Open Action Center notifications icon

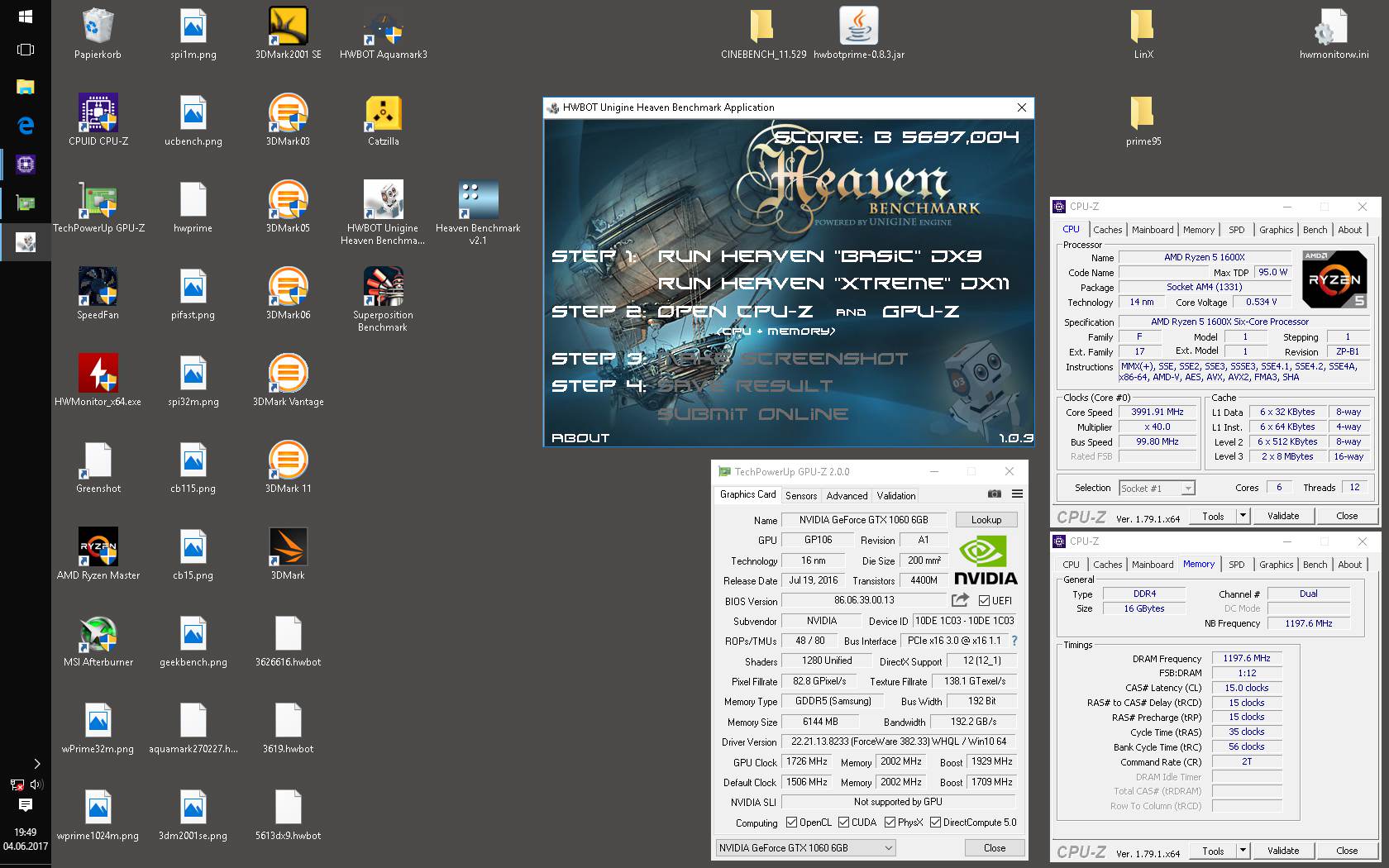26,805
